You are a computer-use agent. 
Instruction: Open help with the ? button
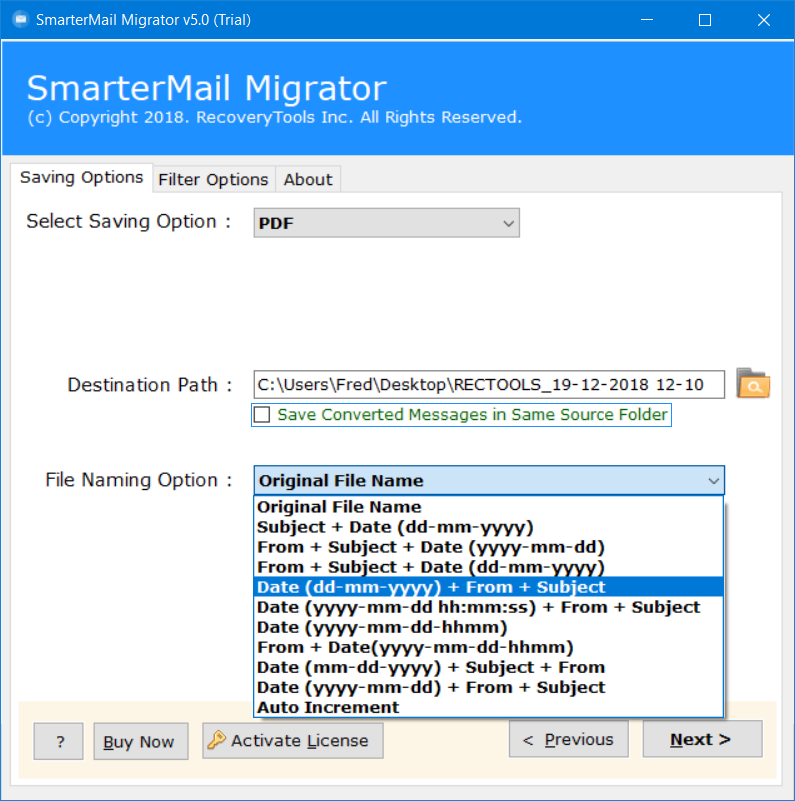[58, 741]
